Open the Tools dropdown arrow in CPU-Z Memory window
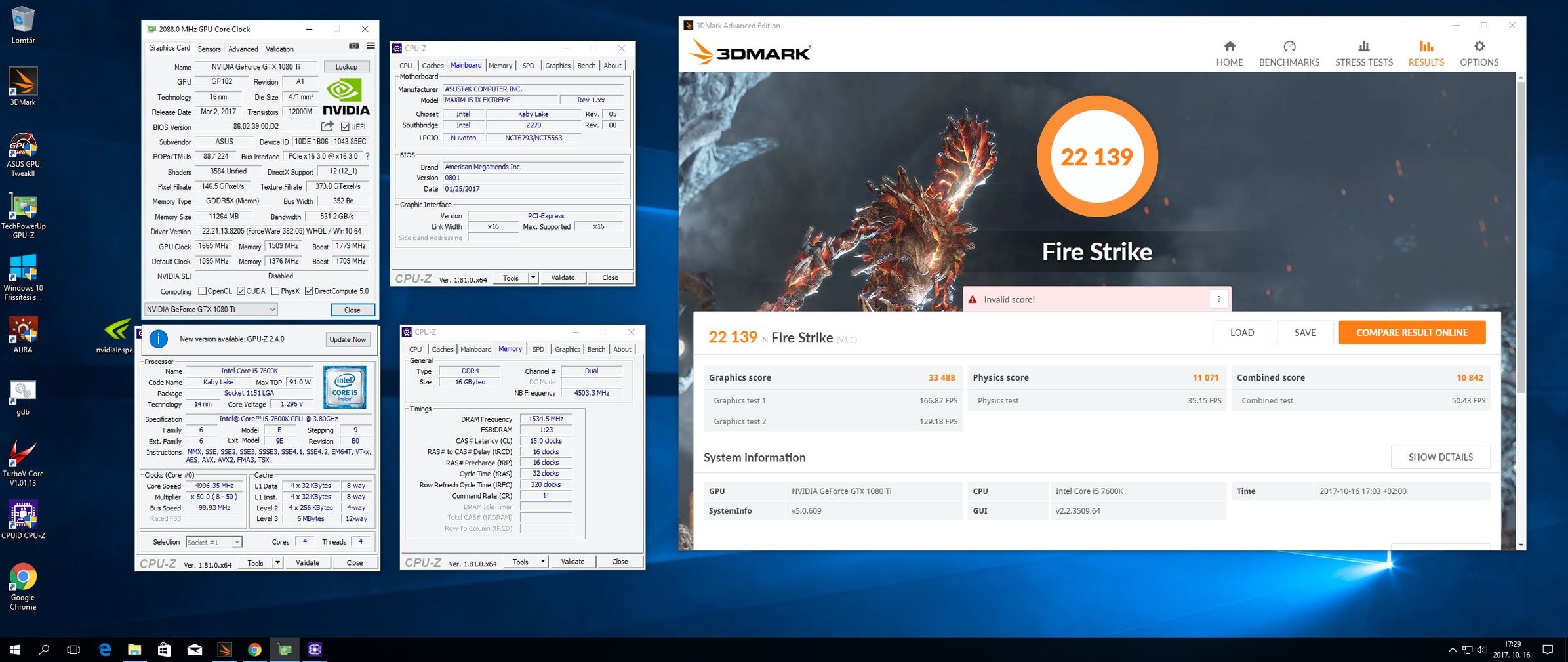 pos(543,562)
